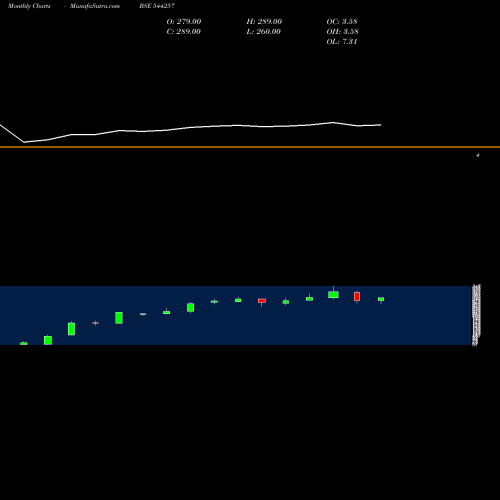The height and width of the screenshot is (500, 500).
Task: Click the 'OL: 7.31' value
Action: click(342, 42)
